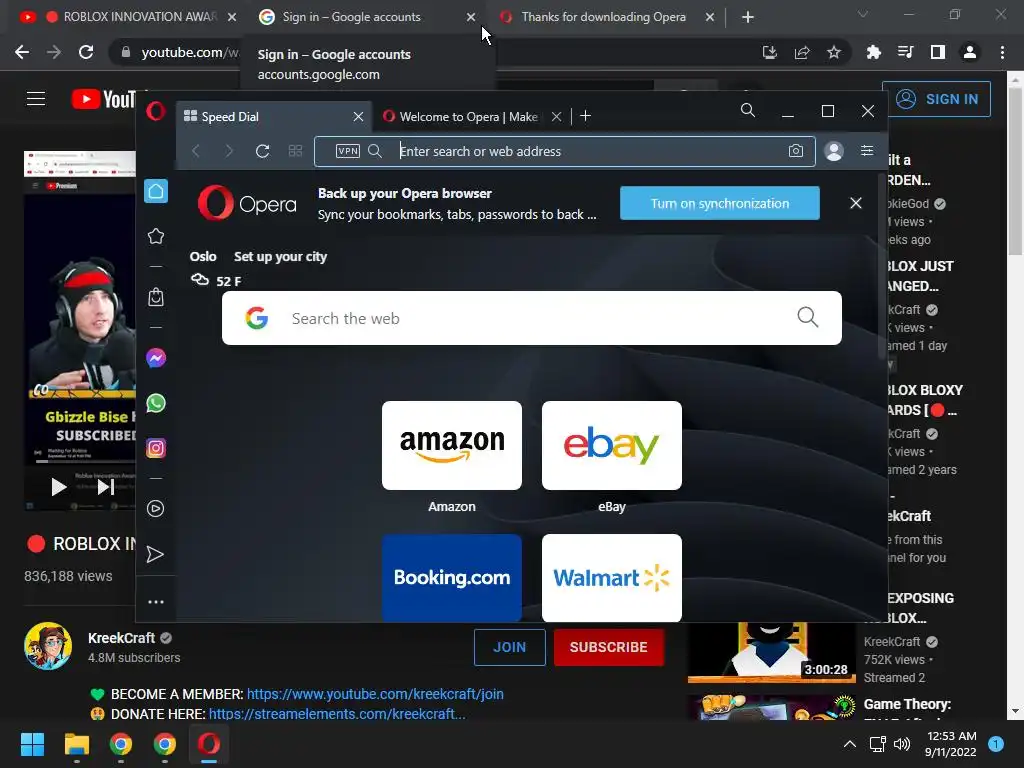Open YouTube hamburger guide menu
Image resolution: width=1024 pixels, height=768 pixels.
[x=36, y=99]
